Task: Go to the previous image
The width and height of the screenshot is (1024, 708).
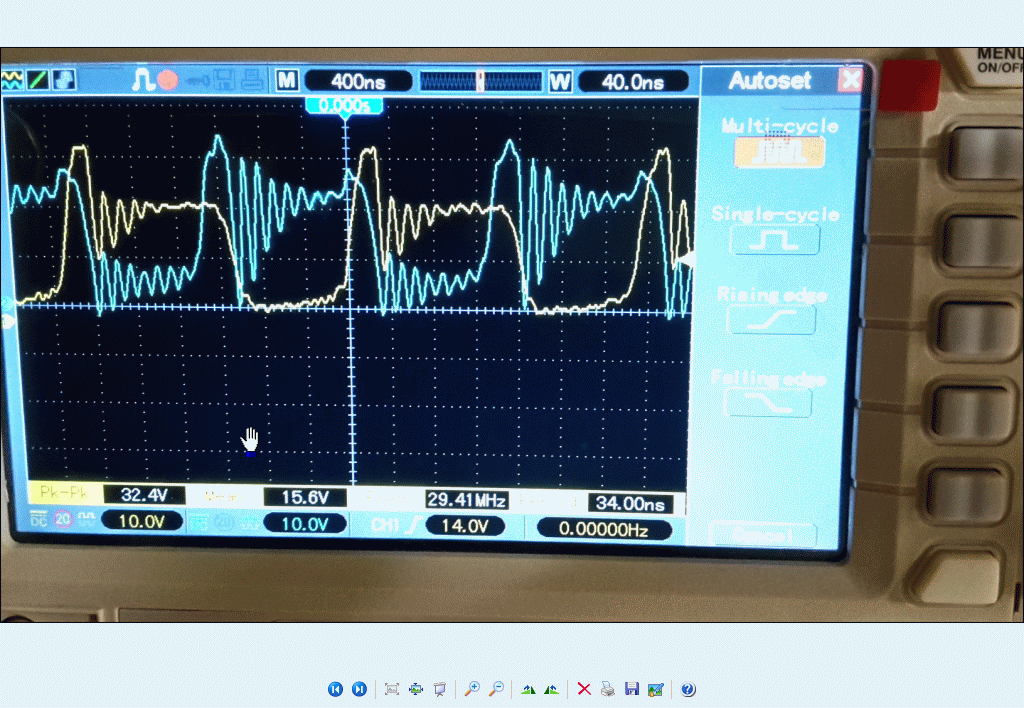Action: pos(335,689)
